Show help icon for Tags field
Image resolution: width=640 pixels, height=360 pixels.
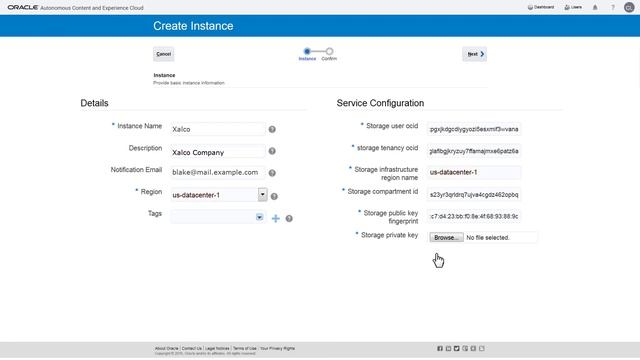click(289, 218)
